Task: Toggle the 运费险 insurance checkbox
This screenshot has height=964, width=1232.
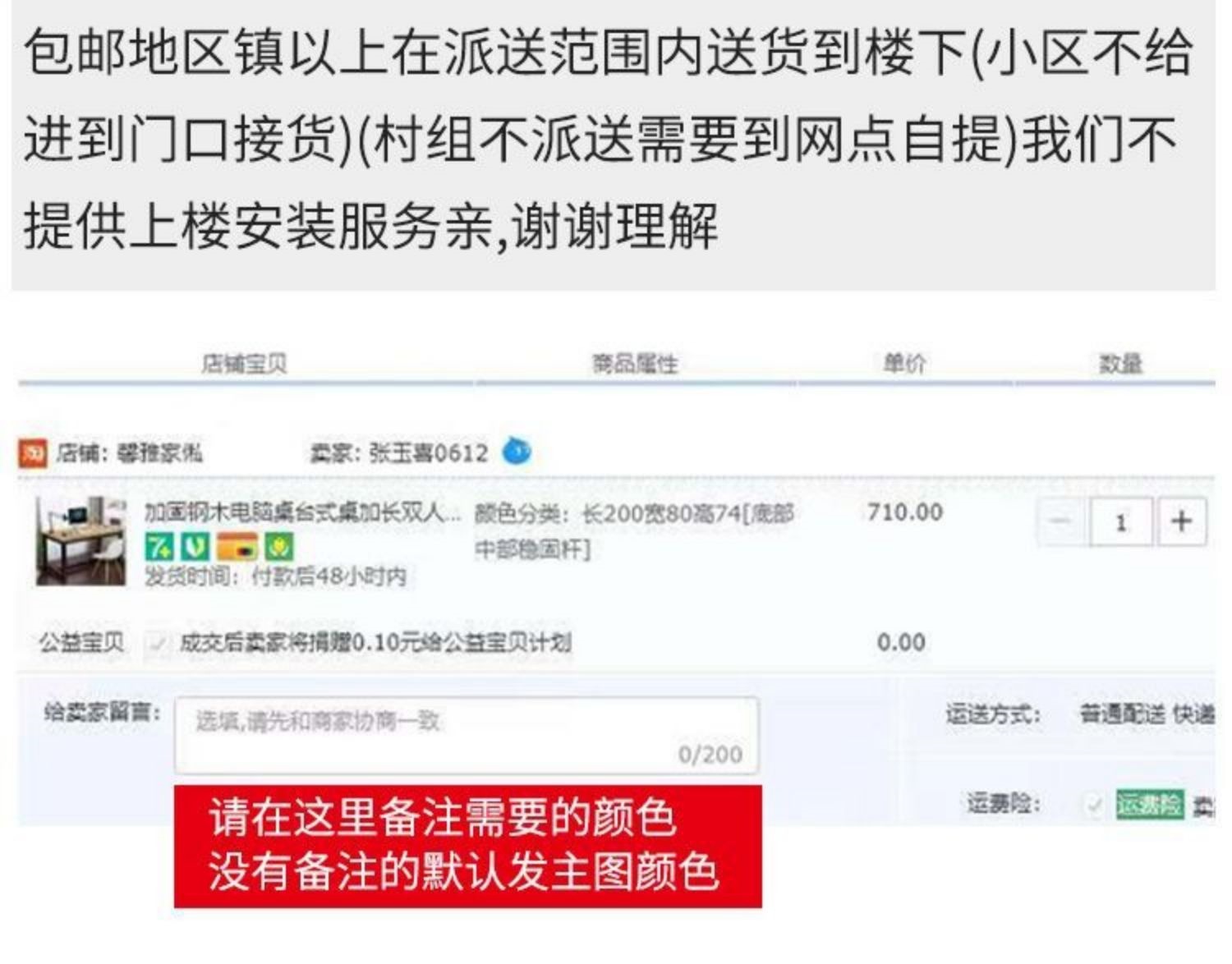Action: (1092, 805)
